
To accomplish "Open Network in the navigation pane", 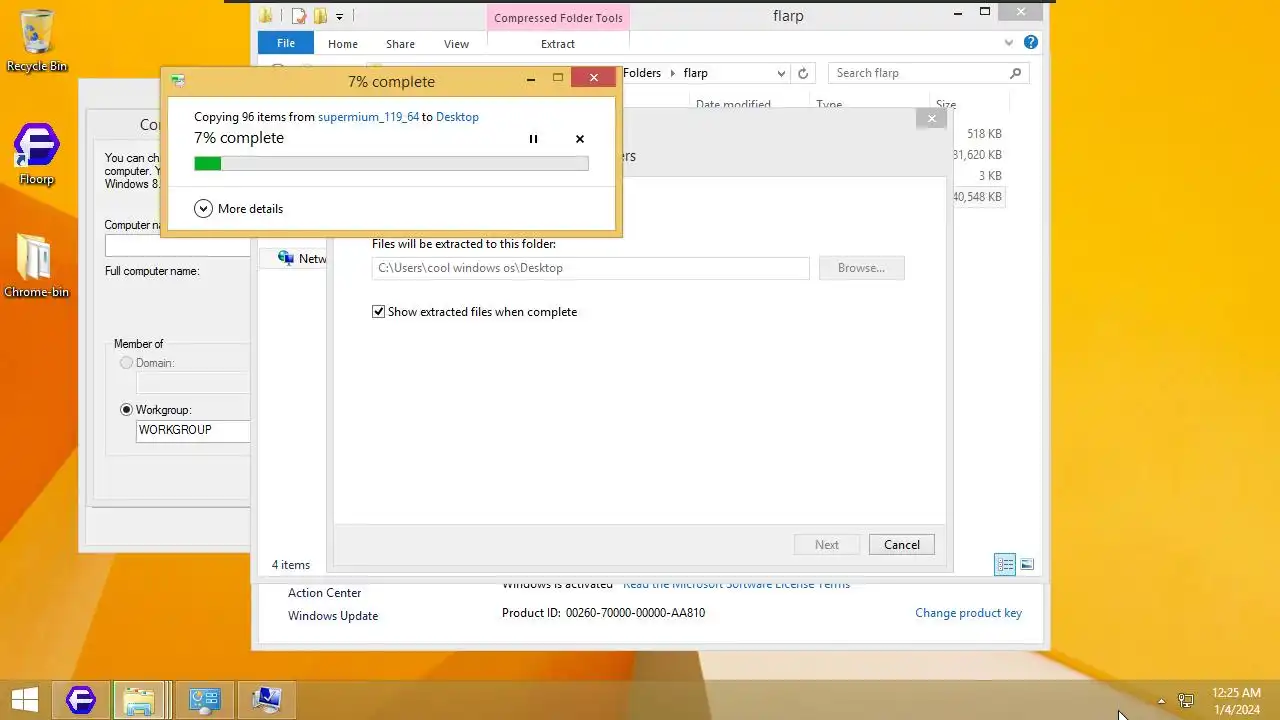I will [x=302, y=258].
